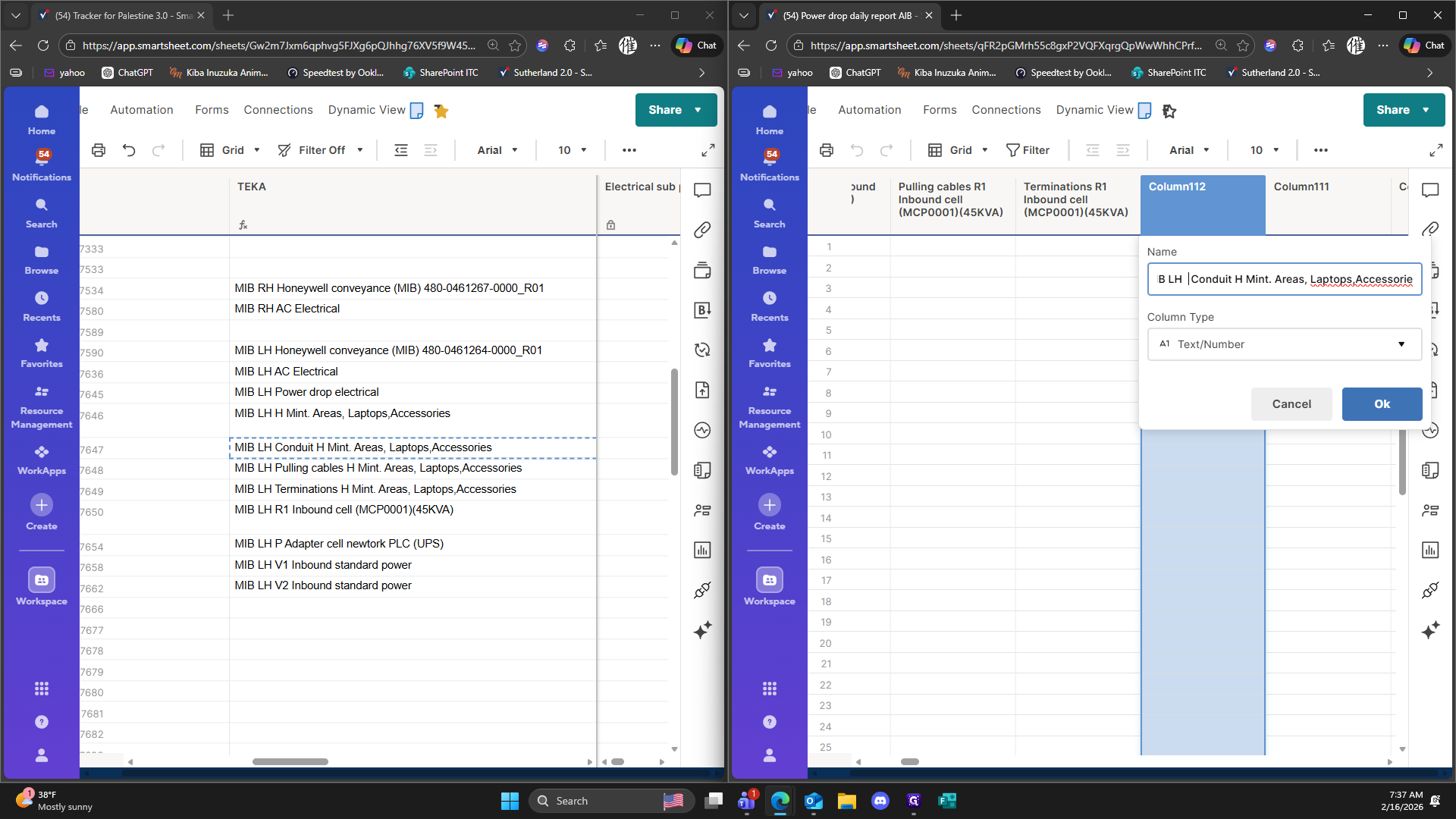
Task: Click the column Name input field
Action: pyautogui.click(x=1284, y=279)
